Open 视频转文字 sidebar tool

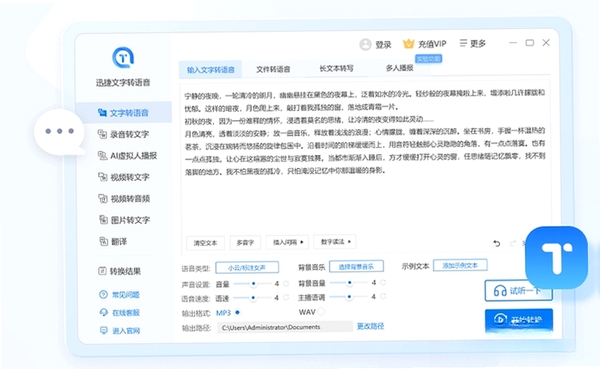coord(124,177)
